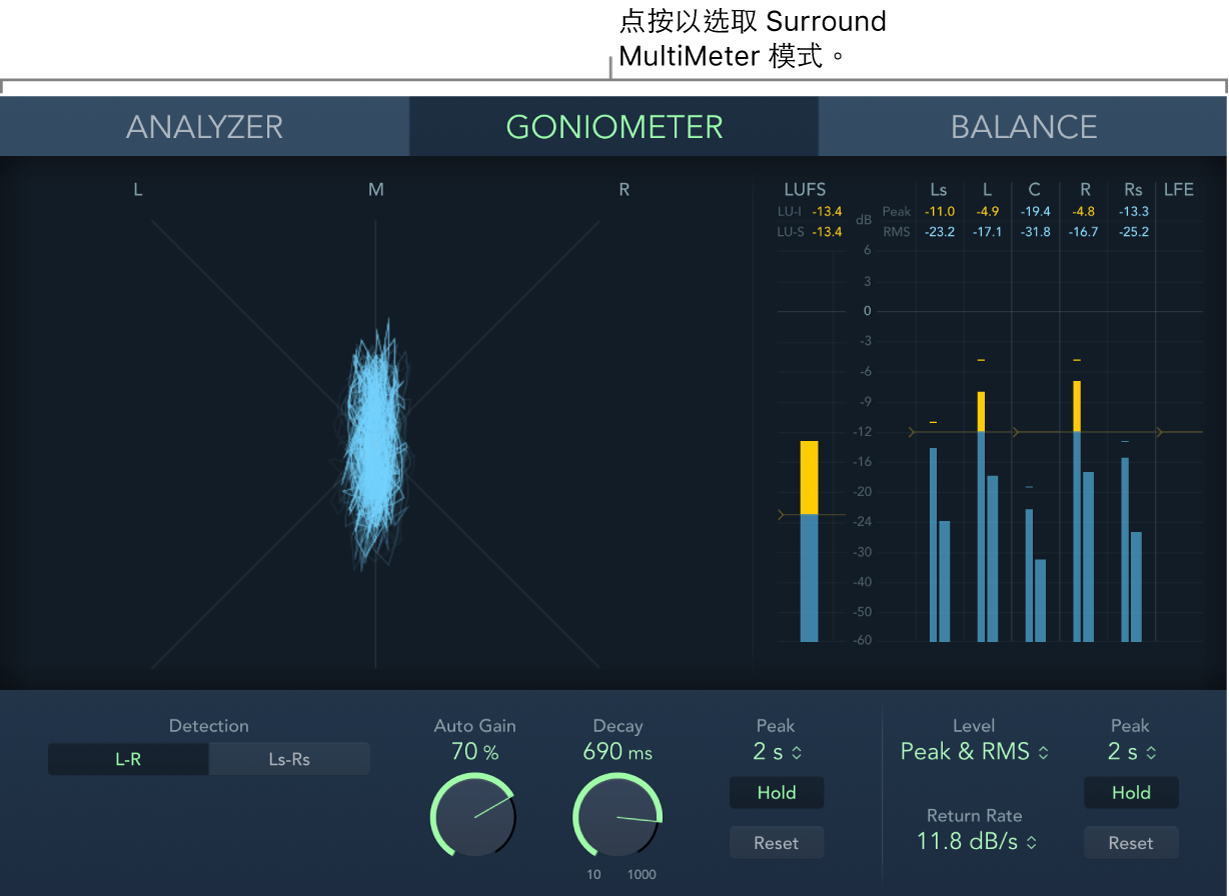1229x896 pixels.
Task: Select the GONIOMETER tab
Action: [614, 127]
